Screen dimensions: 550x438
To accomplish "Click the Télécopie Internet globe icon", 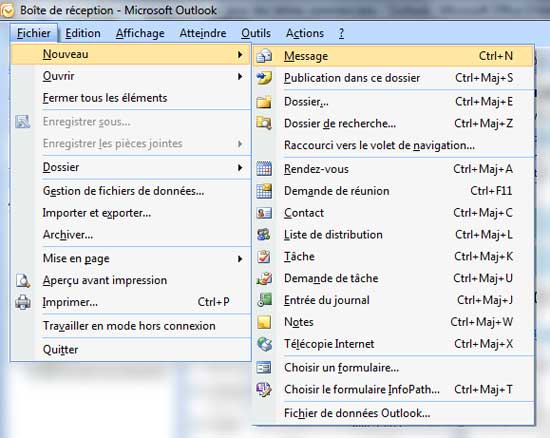I will tap(264, 344).
